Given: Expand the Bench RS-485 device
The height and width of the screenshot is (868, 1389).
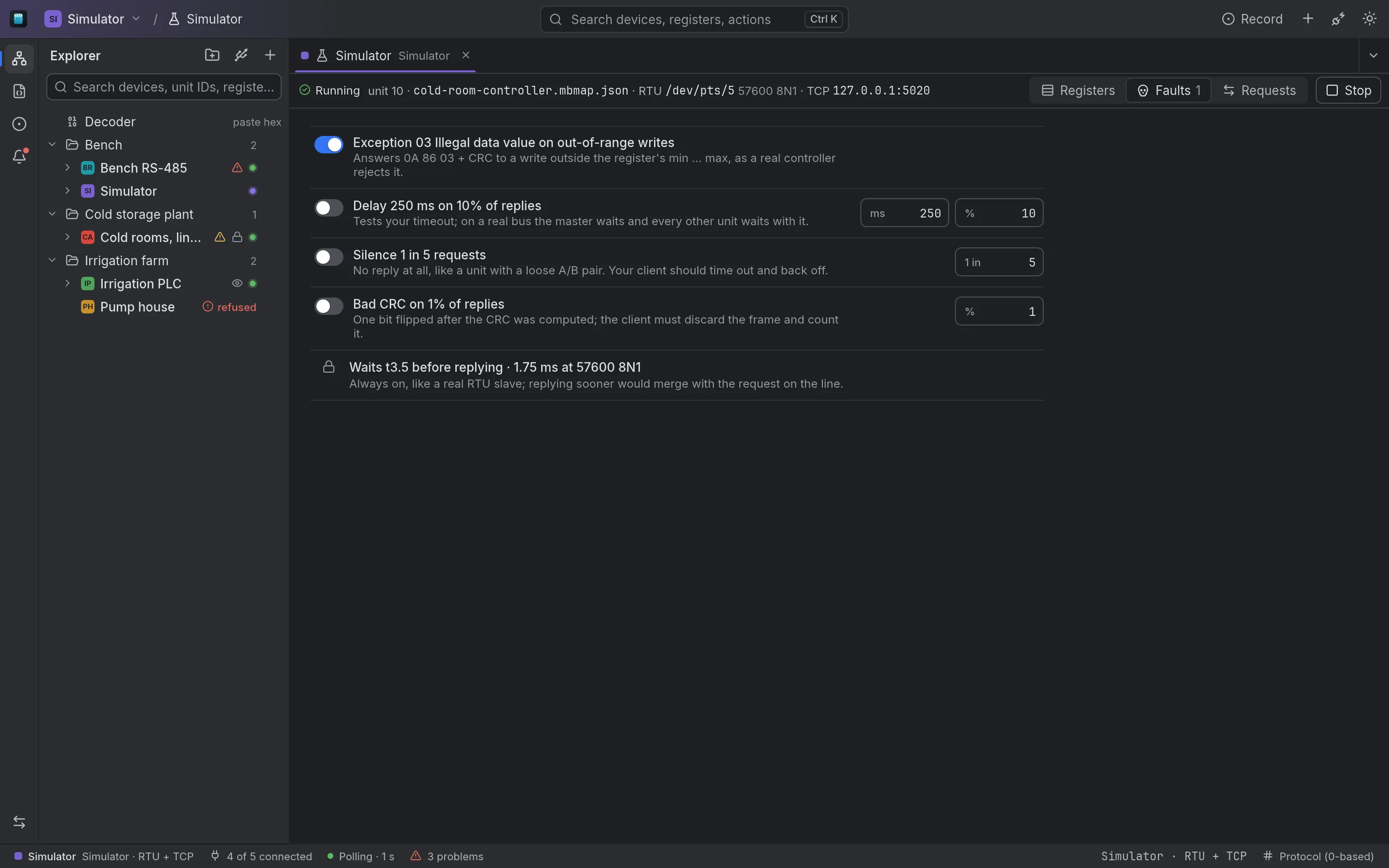Looking at the screenshot, I should click(67, 168).
